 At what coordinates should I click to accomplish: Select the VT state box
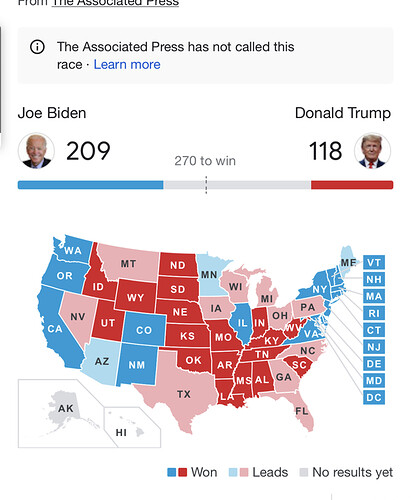374,262
